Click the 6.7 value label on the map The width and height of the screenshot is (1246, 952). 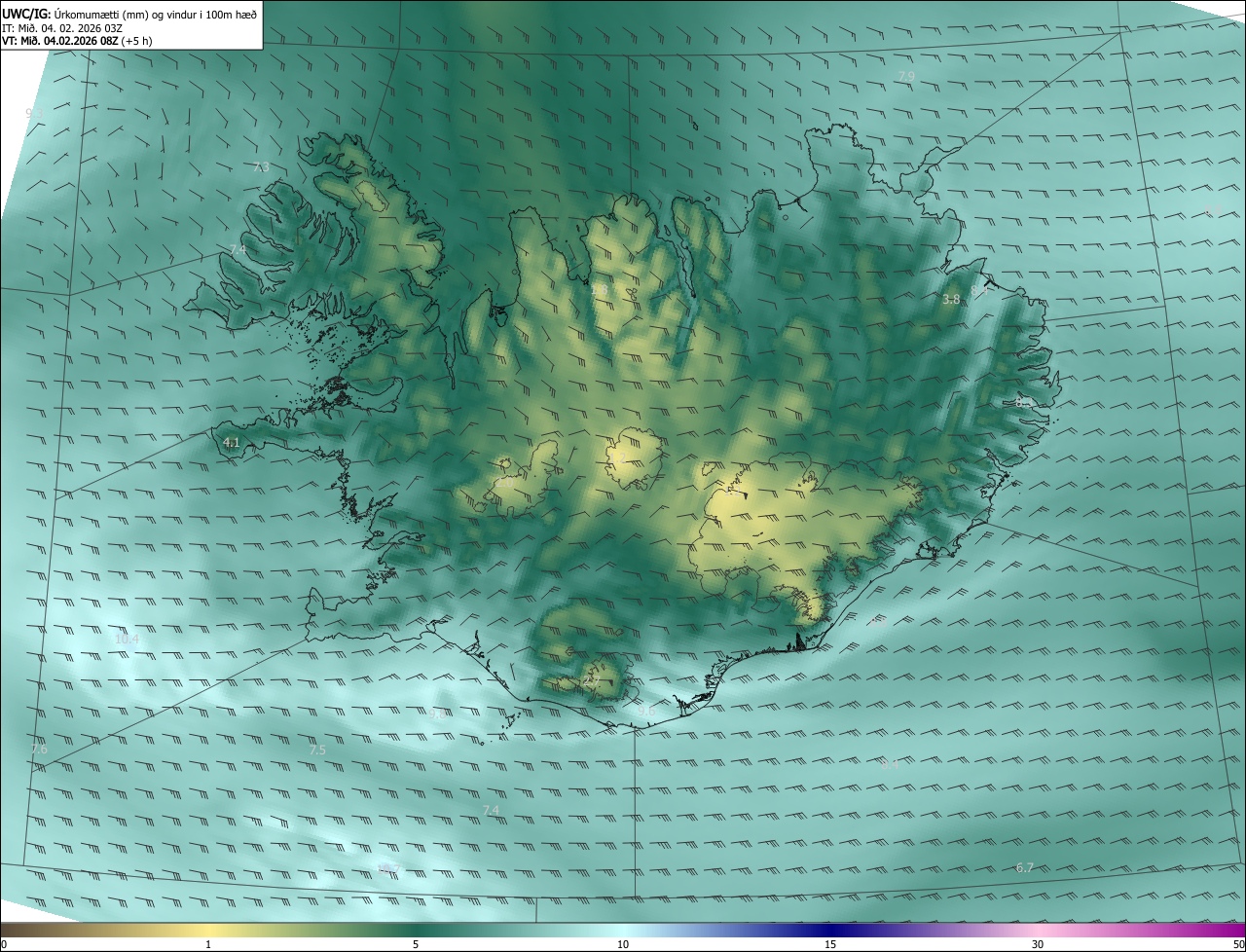coord(1024,867)
